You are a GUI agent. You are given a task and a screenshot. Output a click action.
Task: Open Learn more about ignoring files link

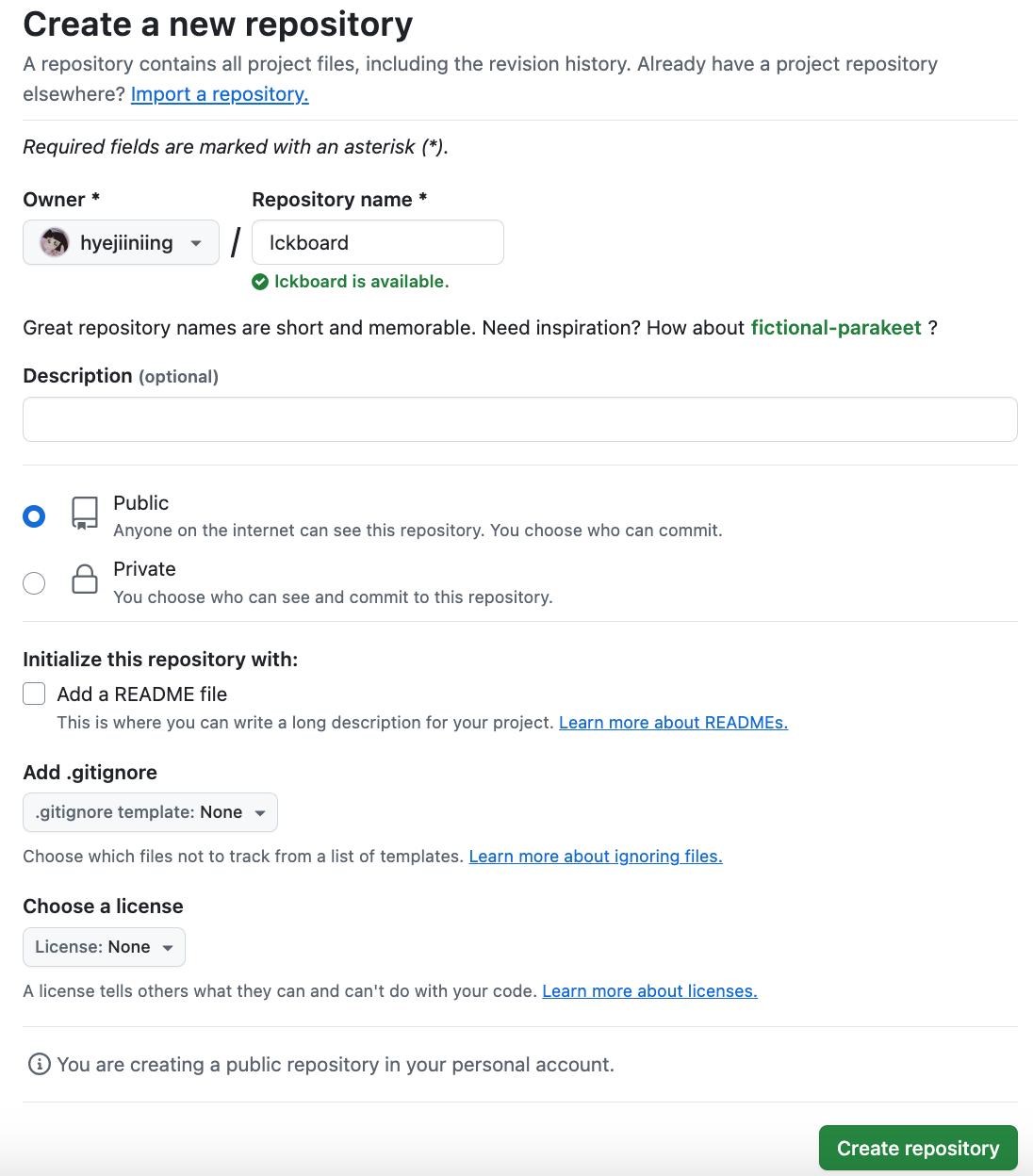596,857
